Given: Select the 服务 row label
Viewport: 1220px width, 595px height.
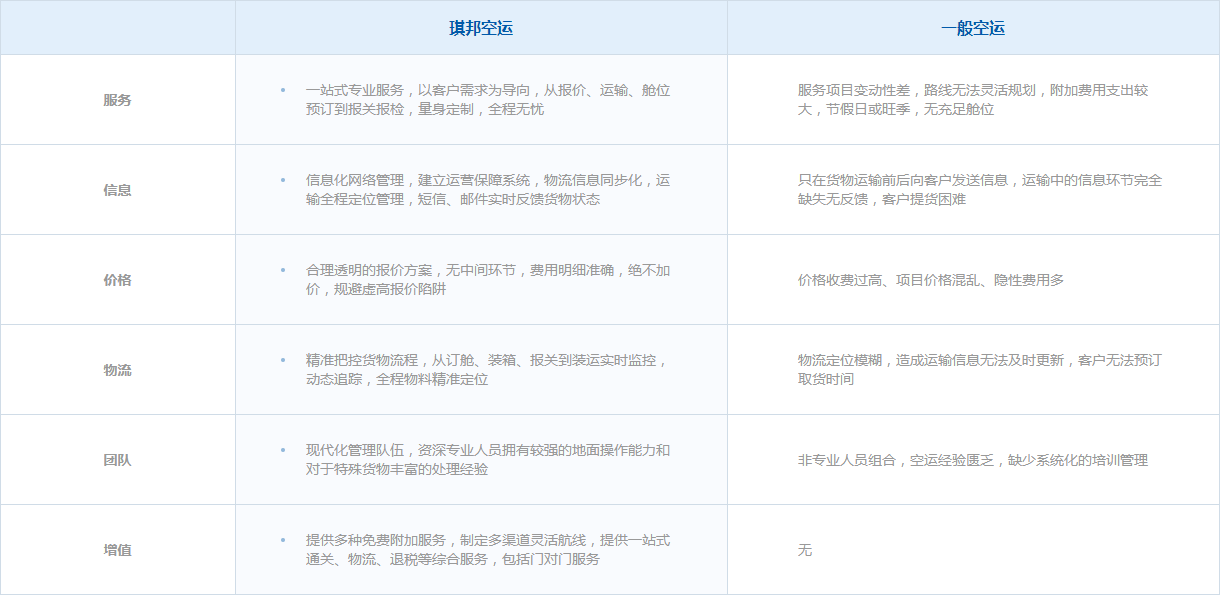Looking at the screenshot, I should tap(117, 100).
